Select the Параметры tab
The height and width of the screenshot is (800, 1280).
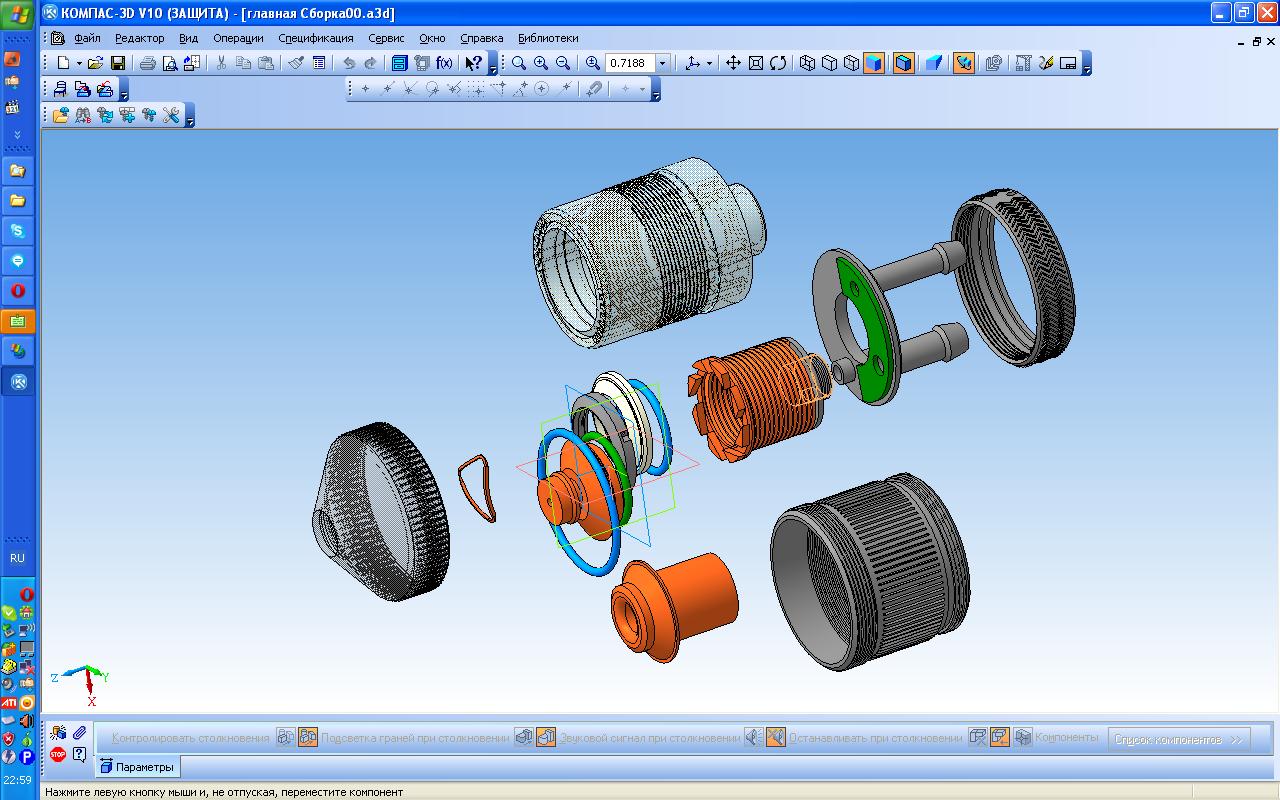[137, 767]
